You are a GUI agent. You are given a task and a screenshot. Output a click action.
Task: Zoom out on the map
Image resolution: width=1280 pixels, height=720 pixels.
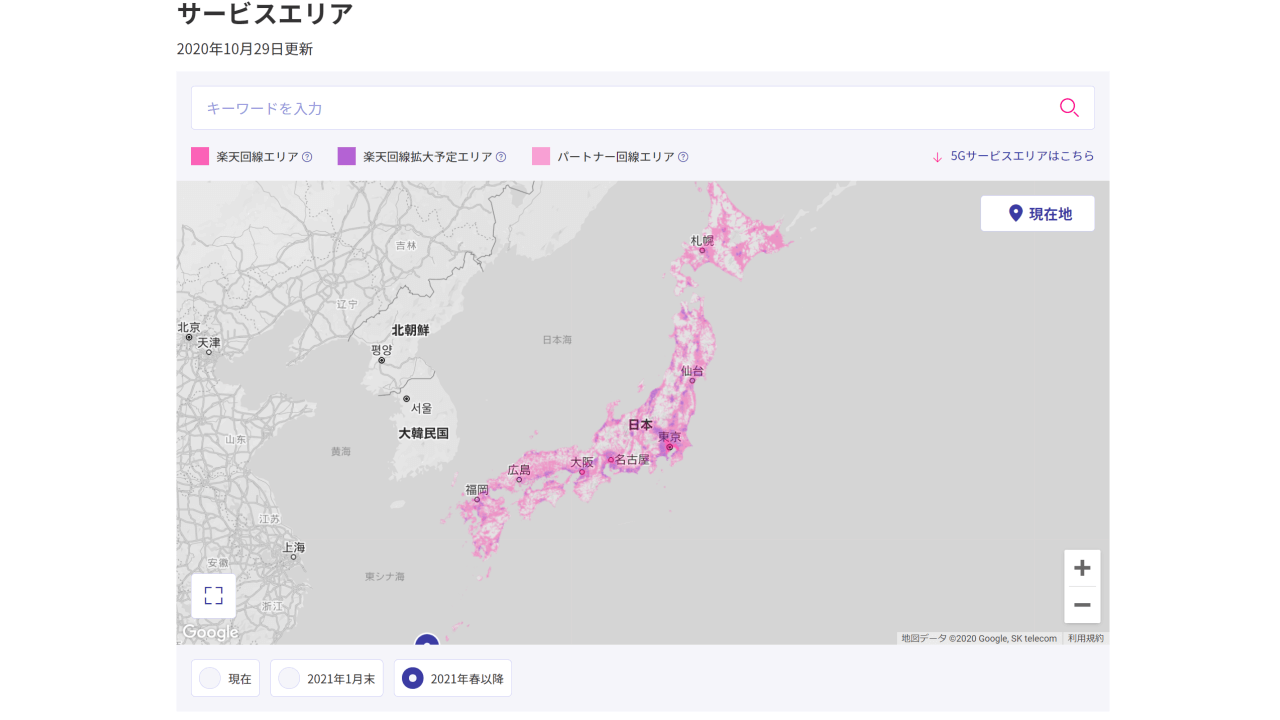[1082, 605]
